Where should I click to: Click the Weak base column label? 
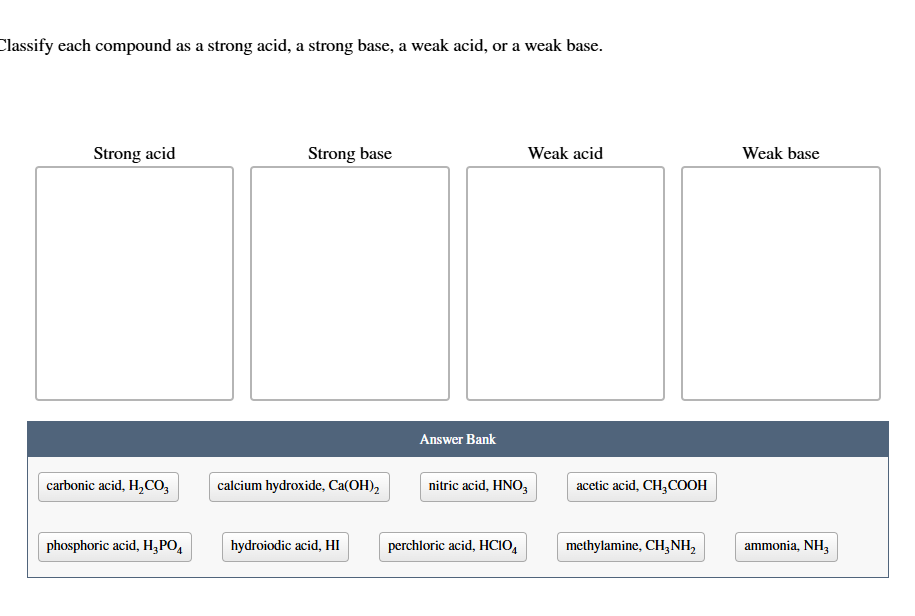780,153
